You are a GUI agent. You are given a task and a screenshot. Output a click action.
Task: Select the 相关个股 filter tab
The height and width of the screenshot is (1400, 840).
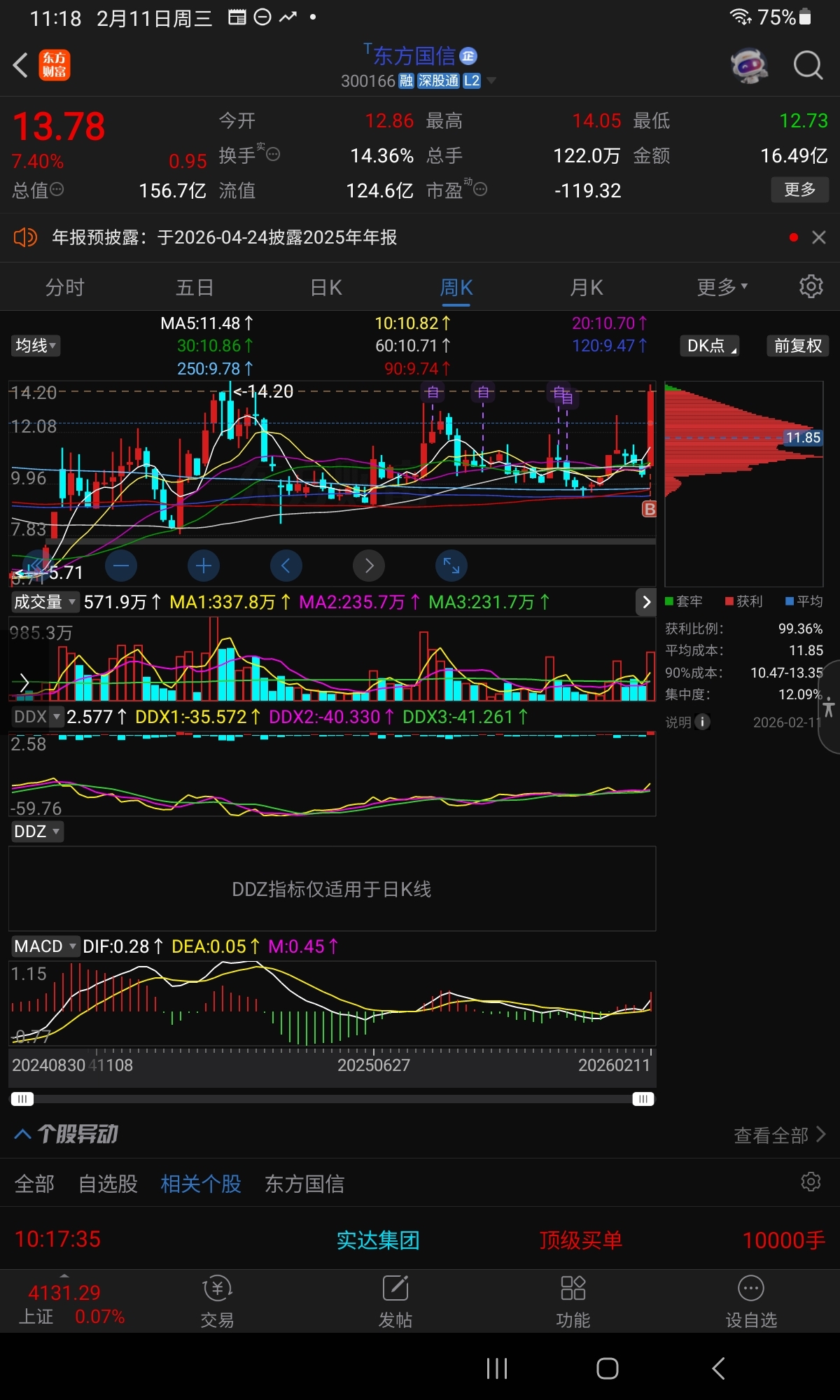(x=201, y=1183)
